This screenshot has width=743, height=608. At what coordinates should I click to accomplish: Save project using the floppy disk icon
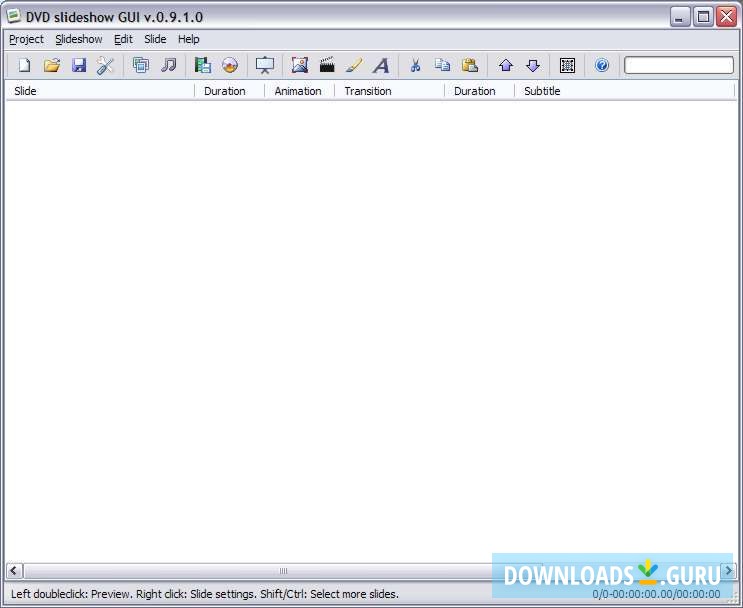(x=79, y=65)
